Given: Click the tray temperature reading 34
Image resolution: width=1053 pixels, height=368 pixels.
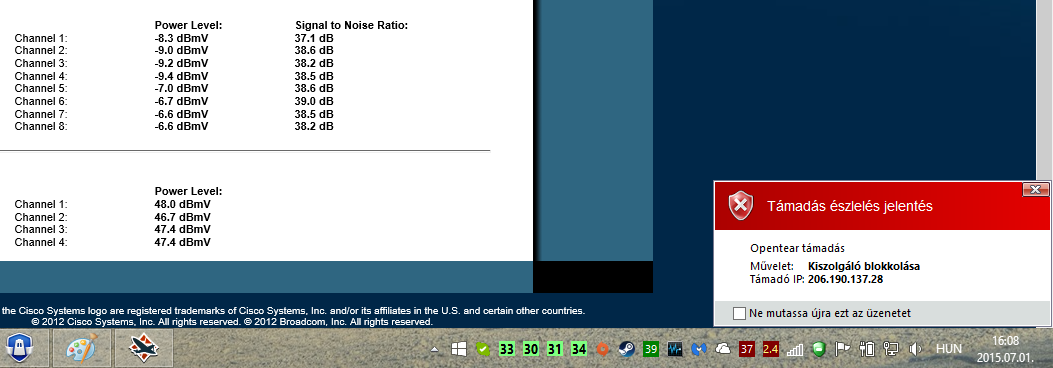Looking at the screenshot, I should point(578,349).
